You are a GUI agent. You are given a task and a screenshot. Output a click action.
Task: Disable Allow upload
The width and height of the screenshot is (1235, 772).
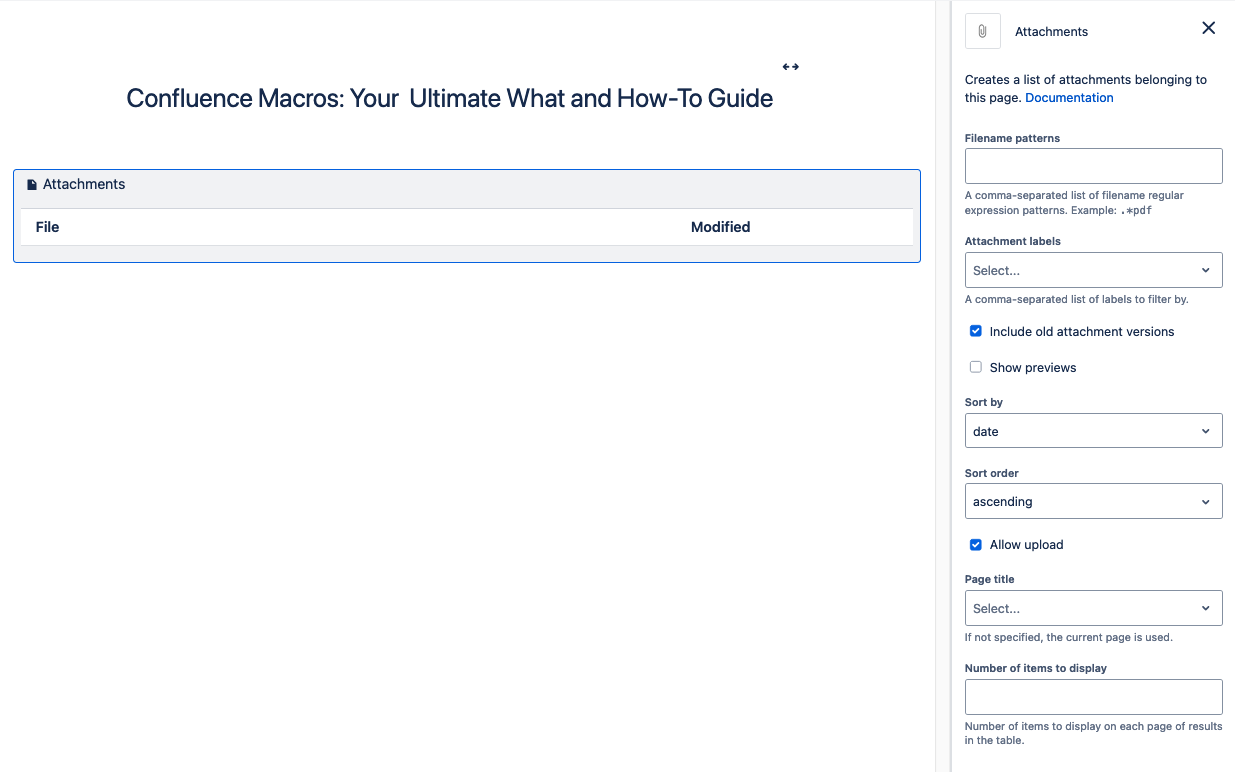coord(975,545)
